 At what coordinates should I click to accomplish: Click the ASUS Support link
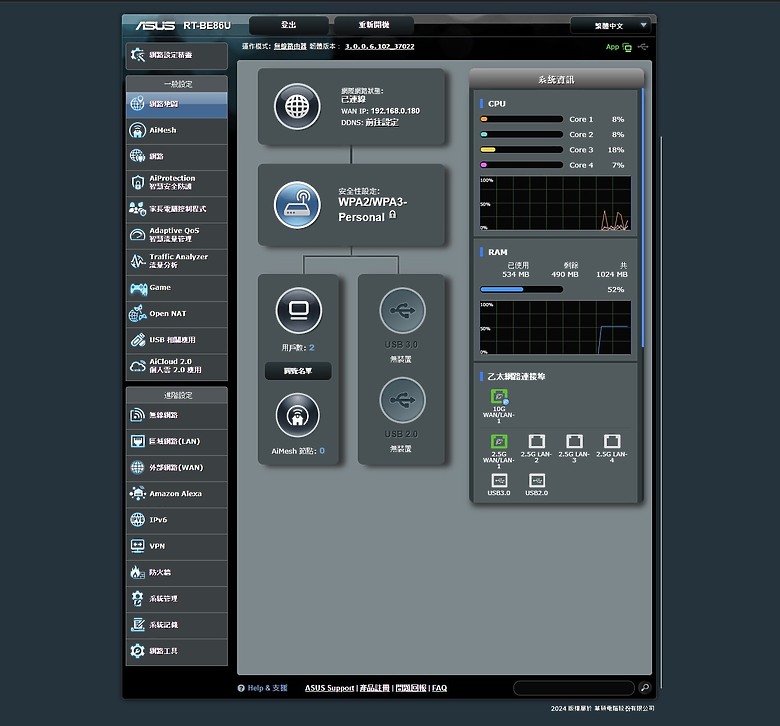329,688
